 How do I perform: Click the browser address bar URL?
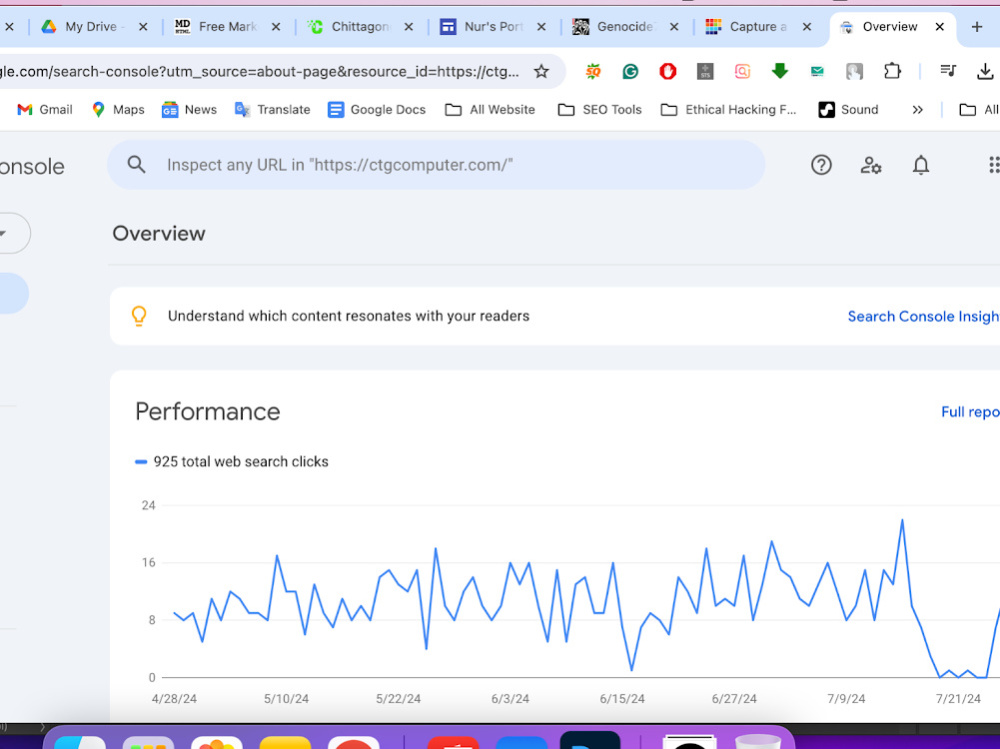tap(260, 71)
